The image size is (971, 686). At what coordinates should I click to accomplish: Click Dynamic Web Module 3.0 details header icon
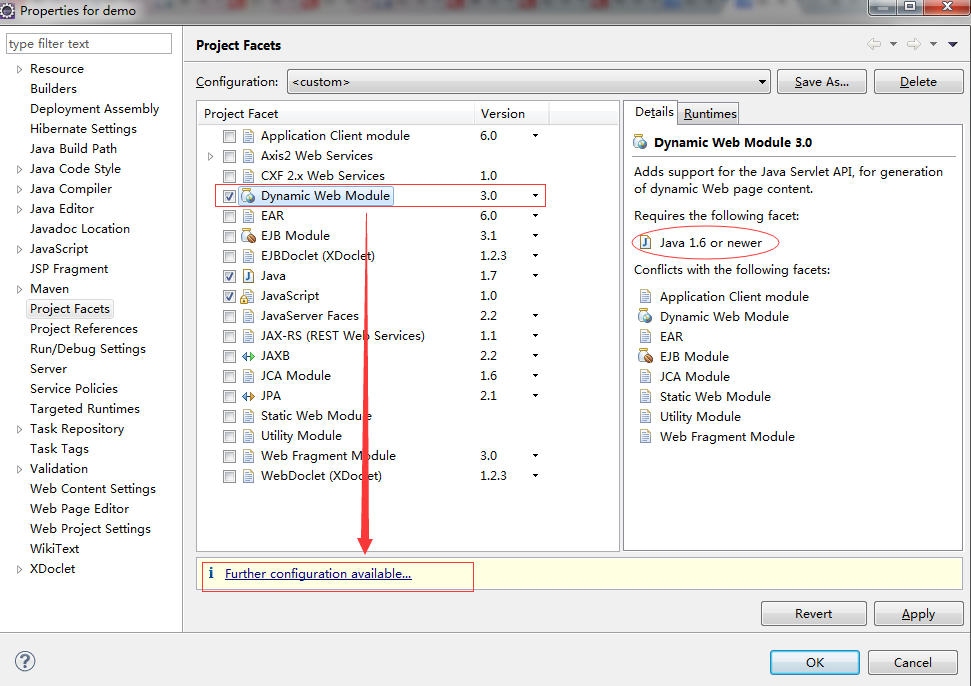point(640,142)
